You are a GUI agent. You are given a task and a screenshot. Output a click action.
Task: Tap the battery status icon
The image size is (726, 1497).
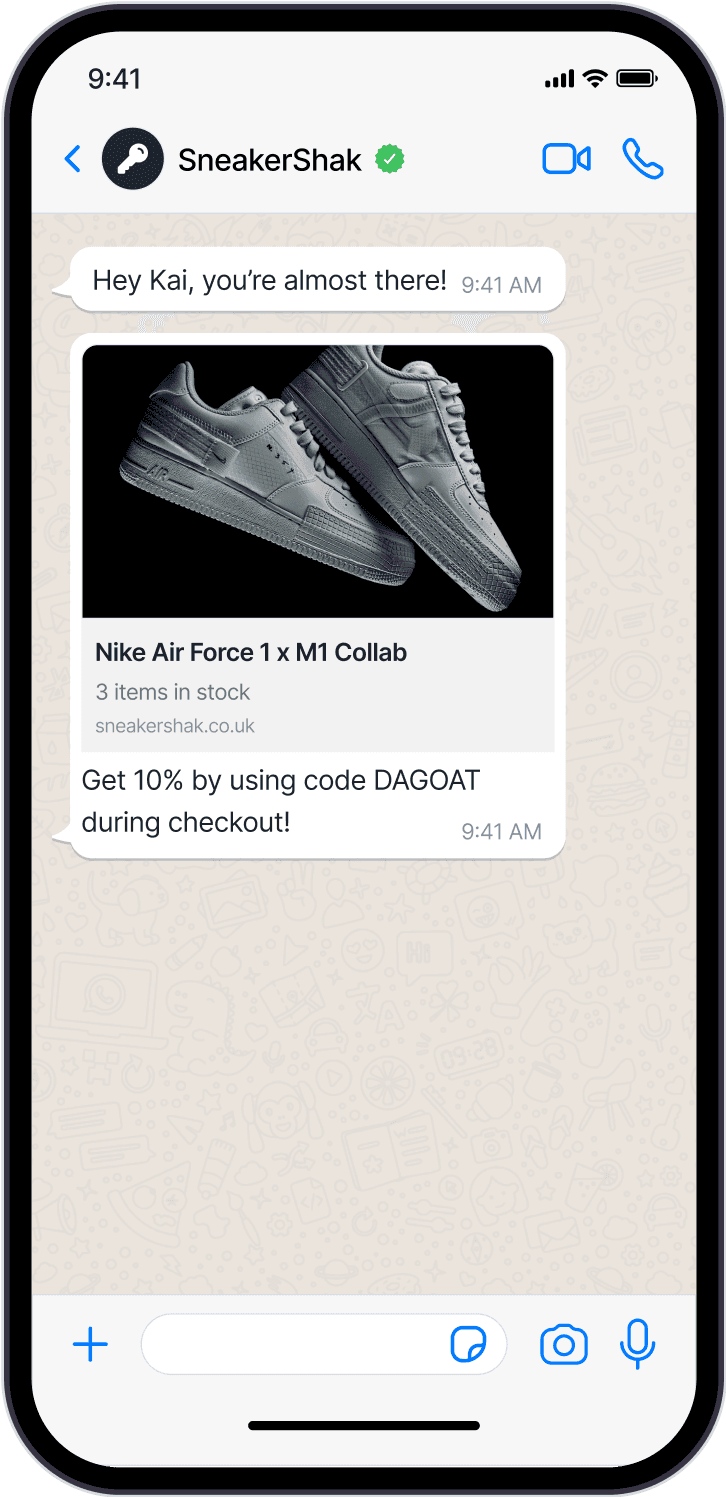tap(636, 78)
